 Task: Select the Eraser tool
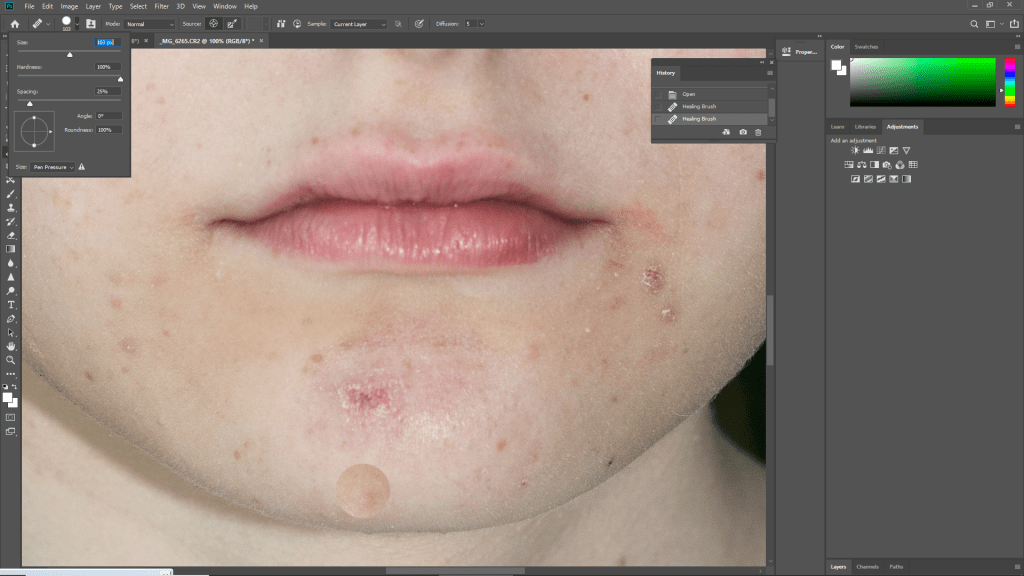click(11, 235)
